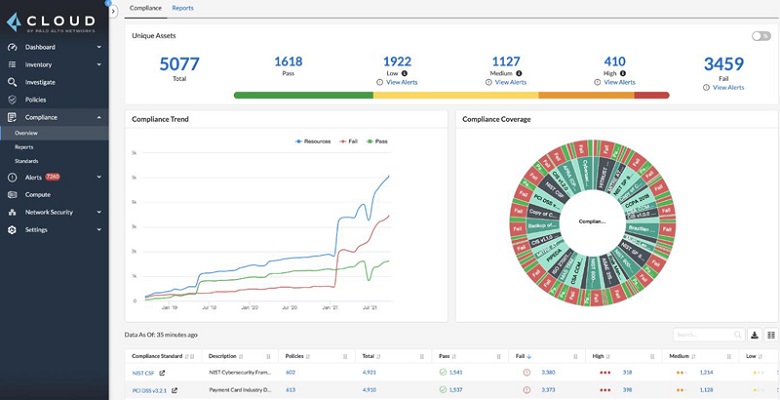
Task: Toggle the Unique Assets switch
Action: click(x=761, y=35)
